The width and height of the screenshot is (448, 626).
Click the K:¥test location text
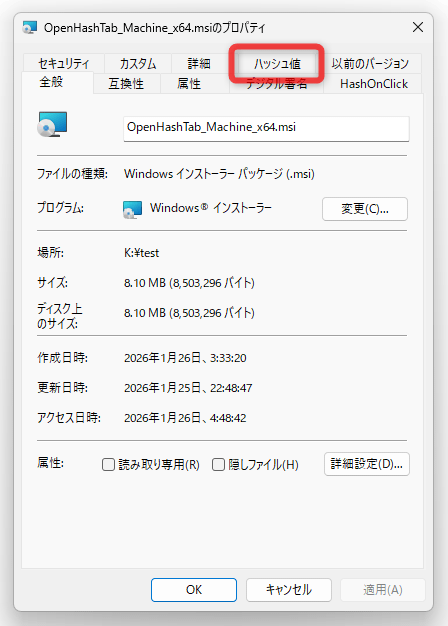pyautogui.click(x=141, y=253)
